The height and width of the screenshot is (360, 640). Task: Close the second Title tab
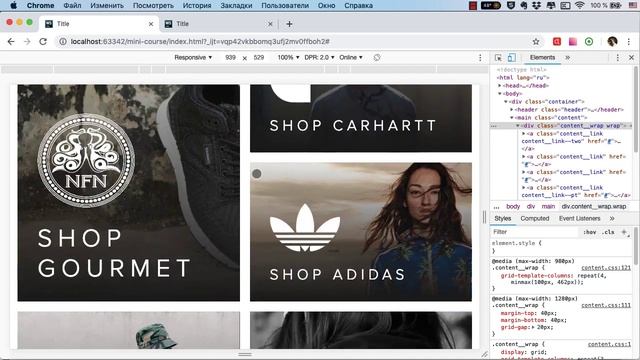[270, 24]
